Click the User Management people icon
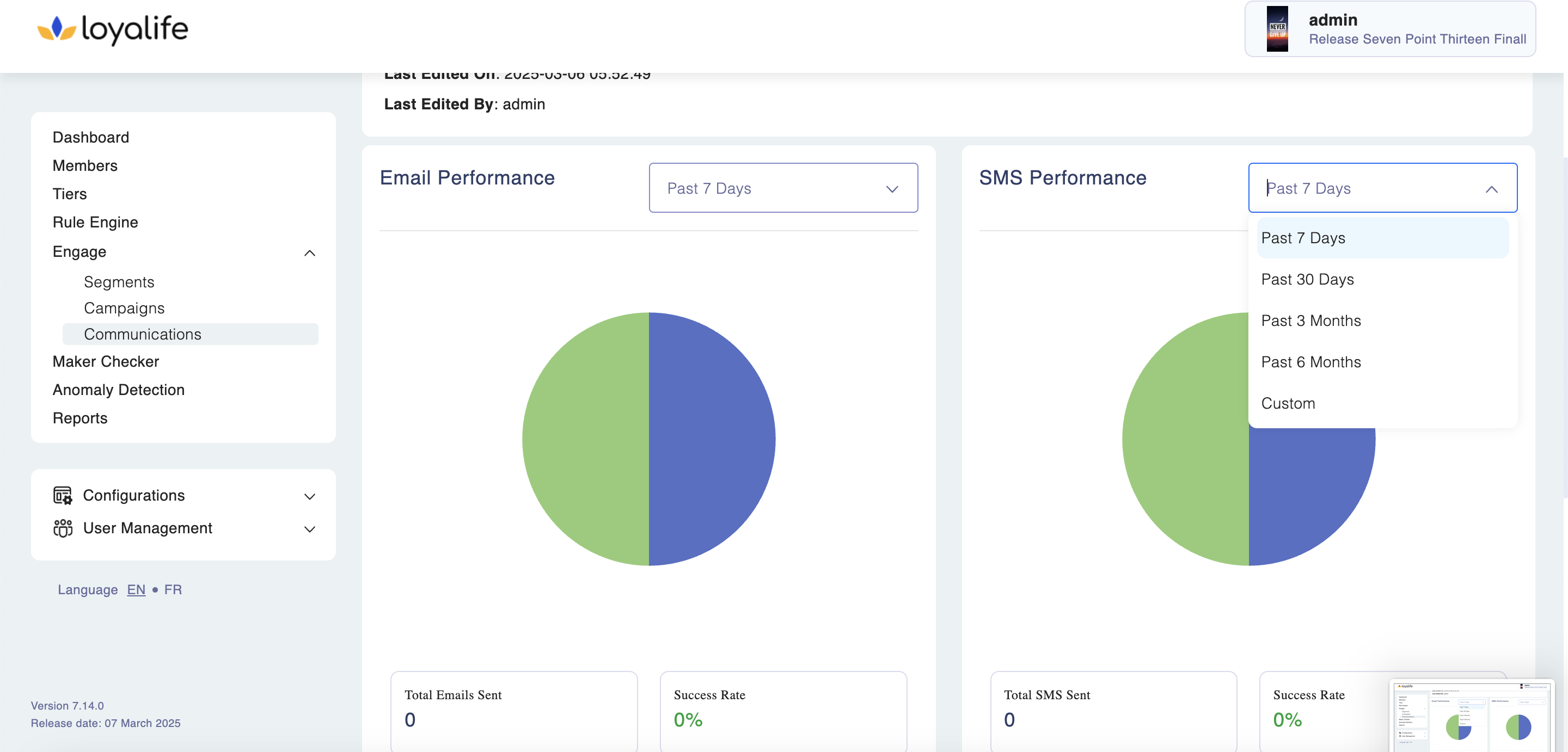This screenshot has height=752, width=1568. tap(63, 528)
